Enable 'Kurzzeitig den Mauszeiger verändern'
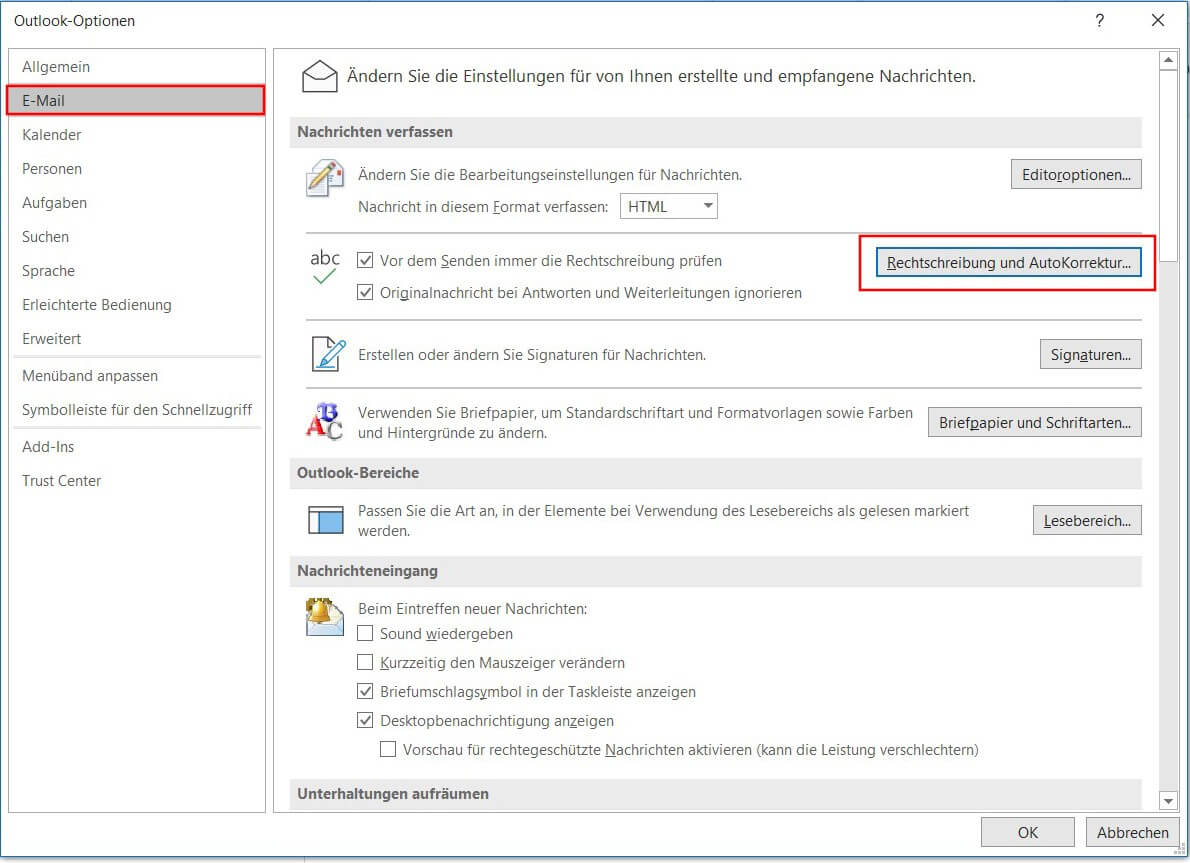This screenshot has width=1190, height=863. [x=365, y=662]
